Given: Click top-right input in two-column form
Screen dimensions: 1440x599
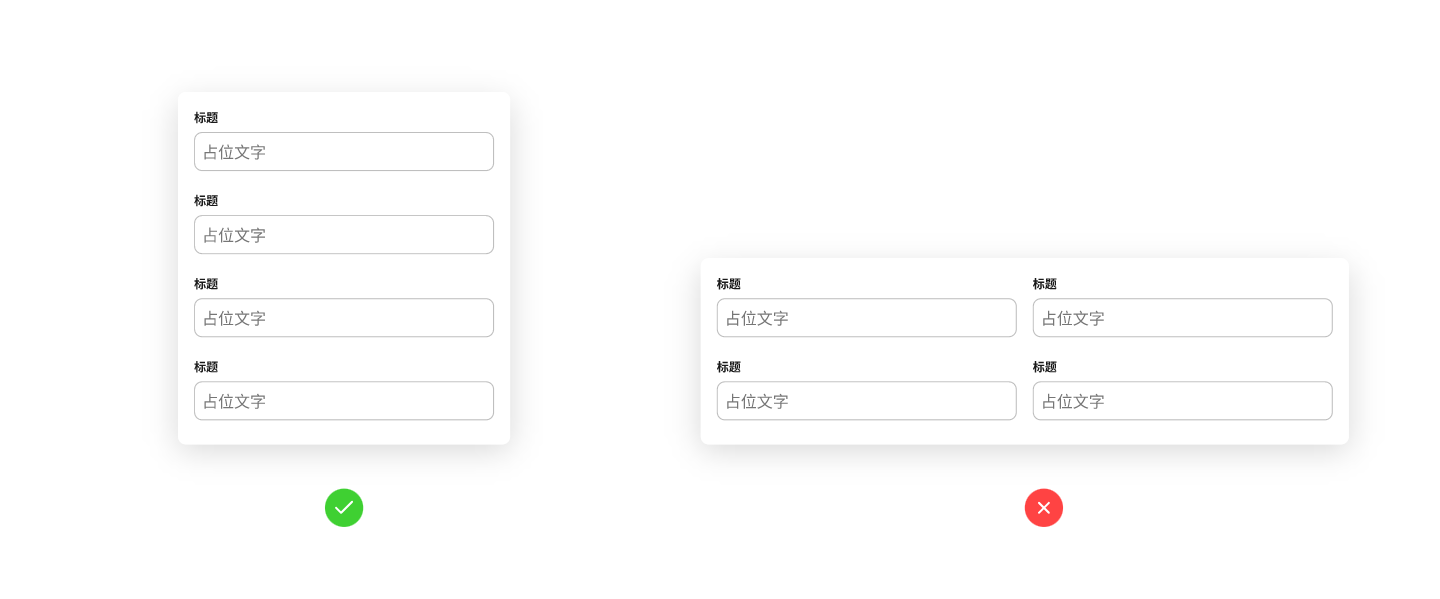Looking at the screenshot, I should tap(1182, 318).
